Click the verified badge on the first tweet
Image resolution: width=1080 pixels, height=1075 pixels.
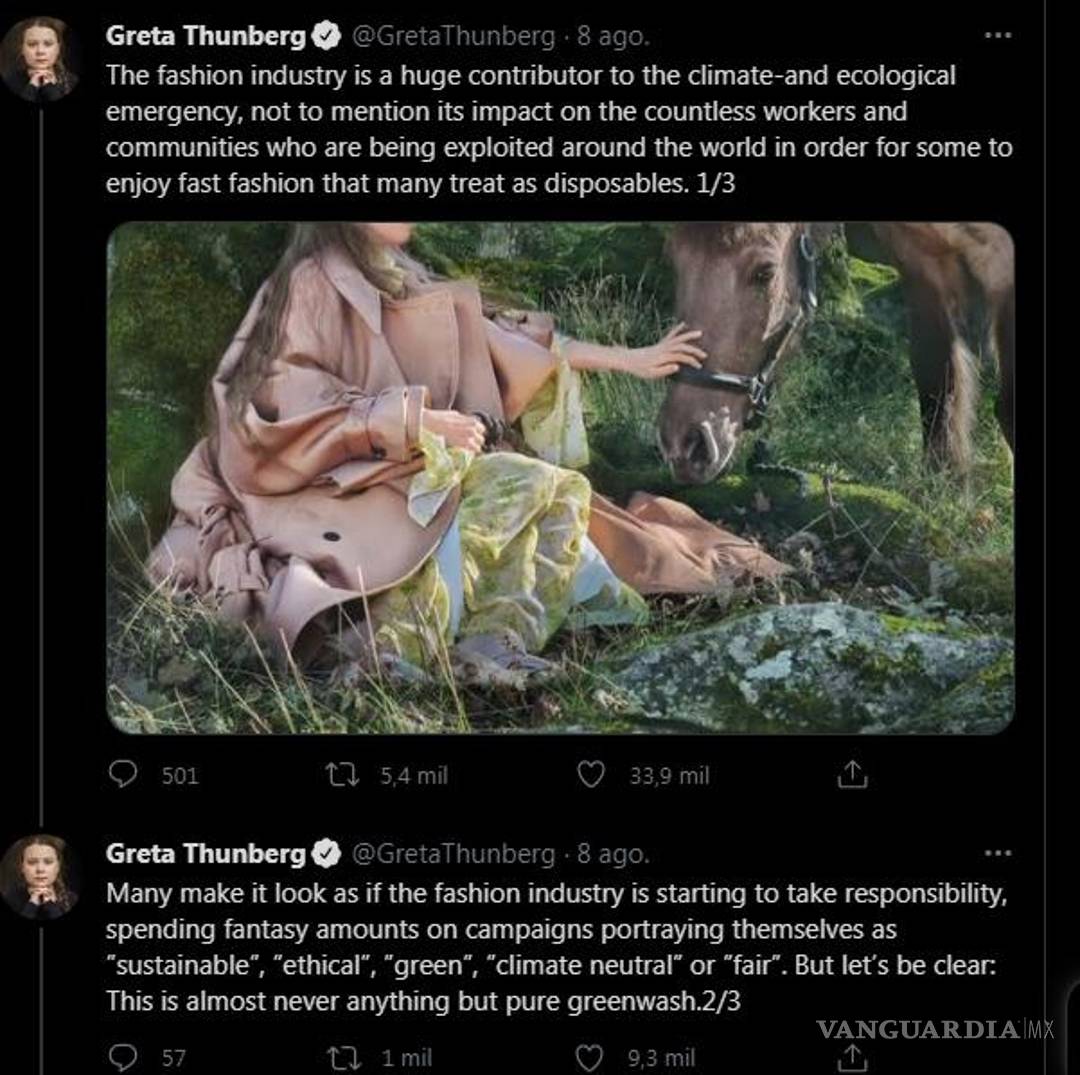point(326,37)
